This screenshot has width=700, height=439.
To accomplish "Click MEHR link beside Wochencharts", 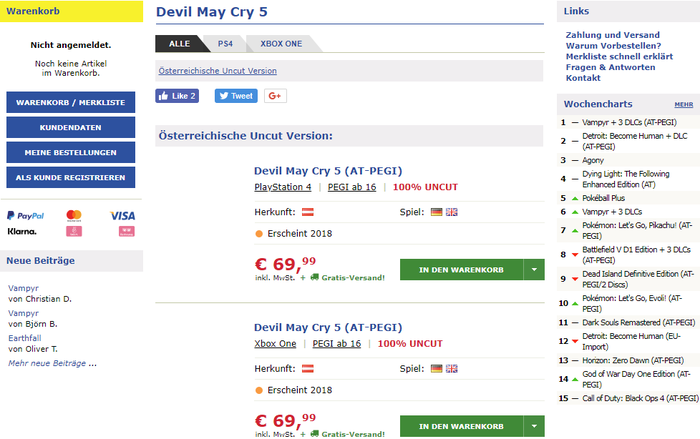I will 683,104.
